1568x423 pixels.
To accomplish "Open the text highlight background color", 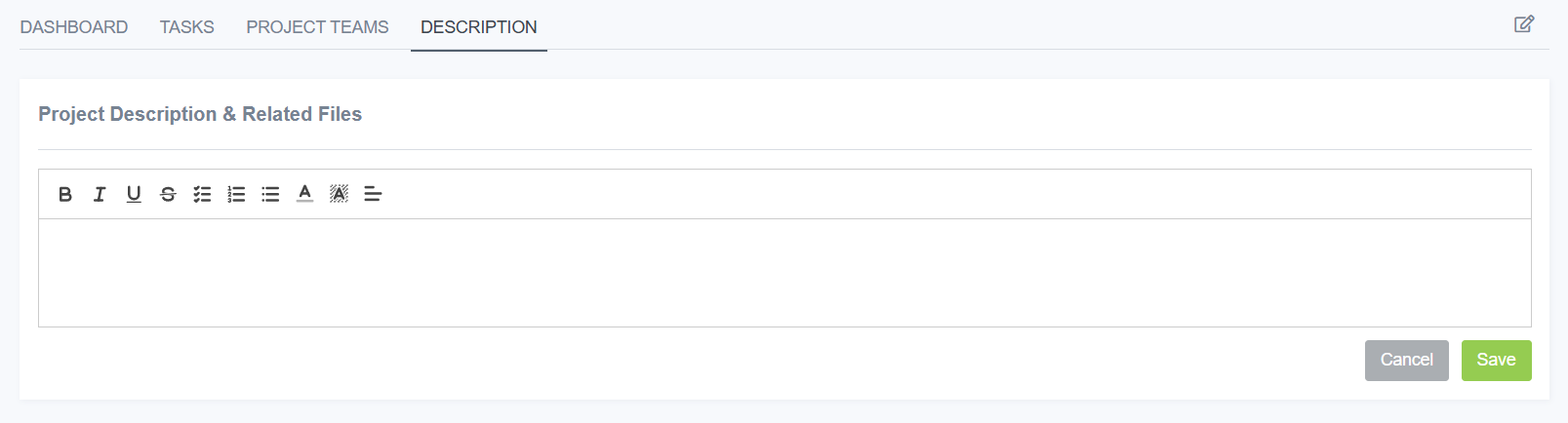I will [x=339, y=194].
